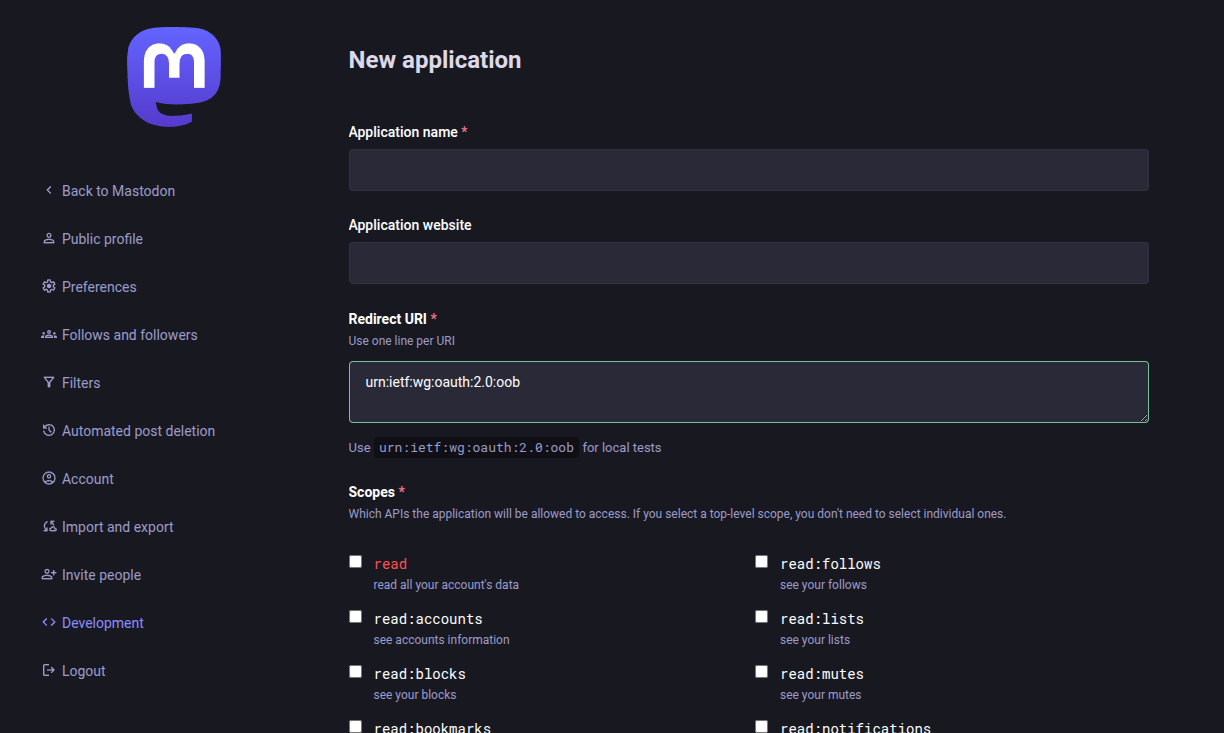Focus the Application name field
This screenshot has height=733, width=1224.
click(748, 170)
